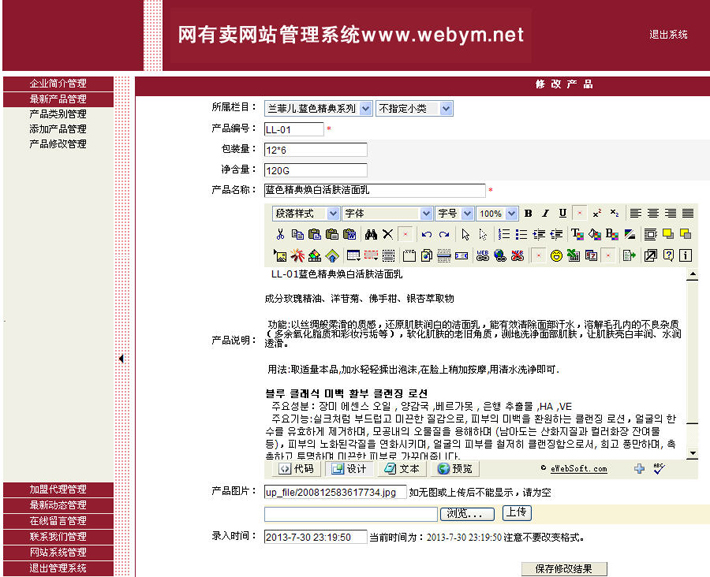Viewport: 710px width, 577px height.
Task: Insert an Excel spreadsheet
Action: pyautogui.click(x=573, y=255)
